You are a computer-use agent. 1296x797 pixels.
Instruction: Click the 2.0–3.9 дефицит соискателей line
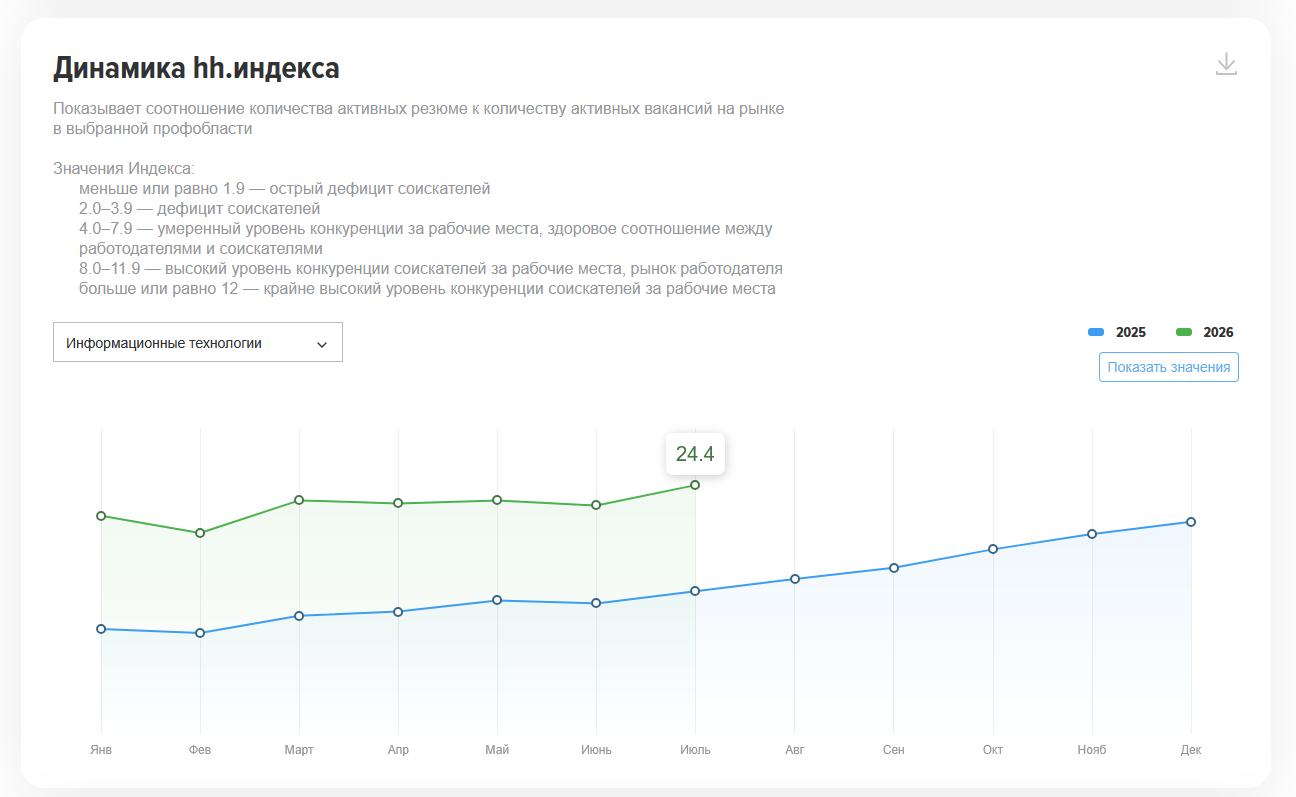(200, 208)
